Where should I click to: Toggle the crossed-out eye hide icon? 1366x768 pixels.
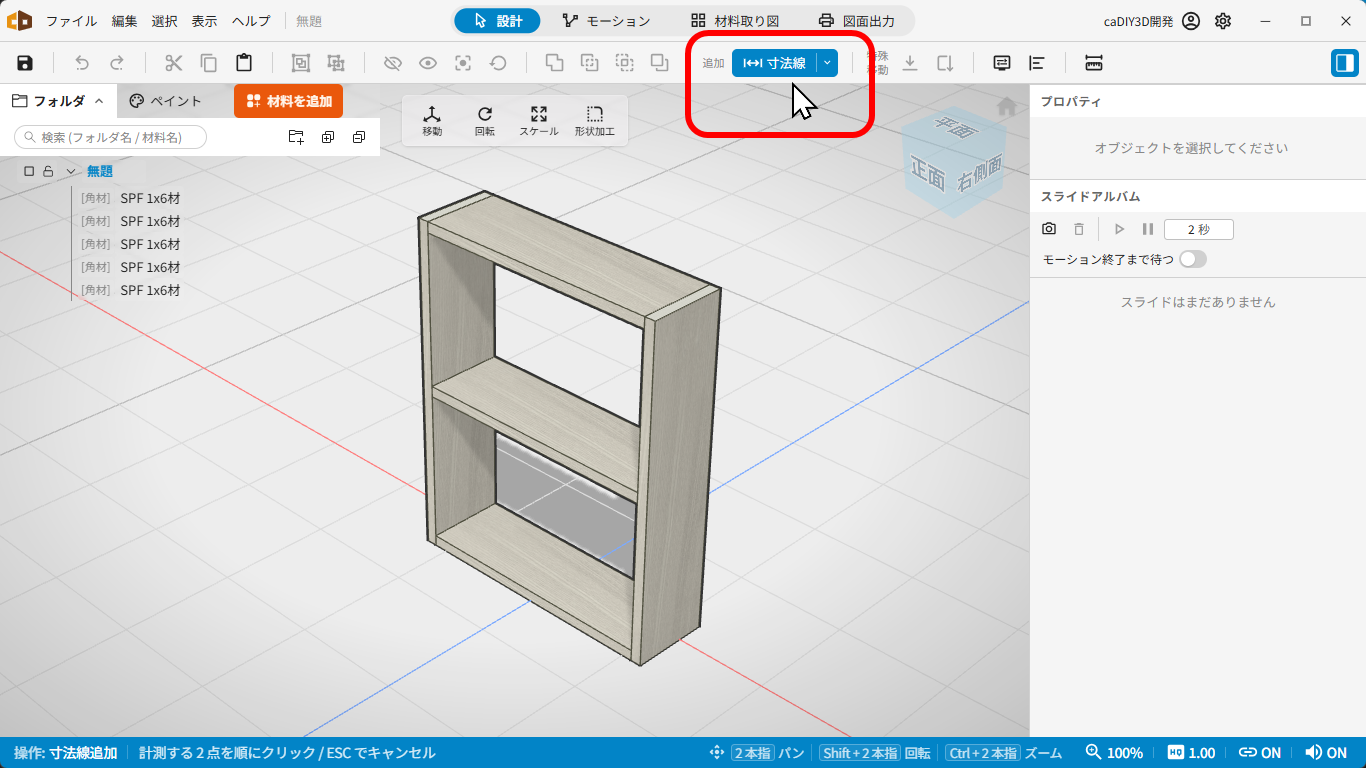tap(393, 63)
